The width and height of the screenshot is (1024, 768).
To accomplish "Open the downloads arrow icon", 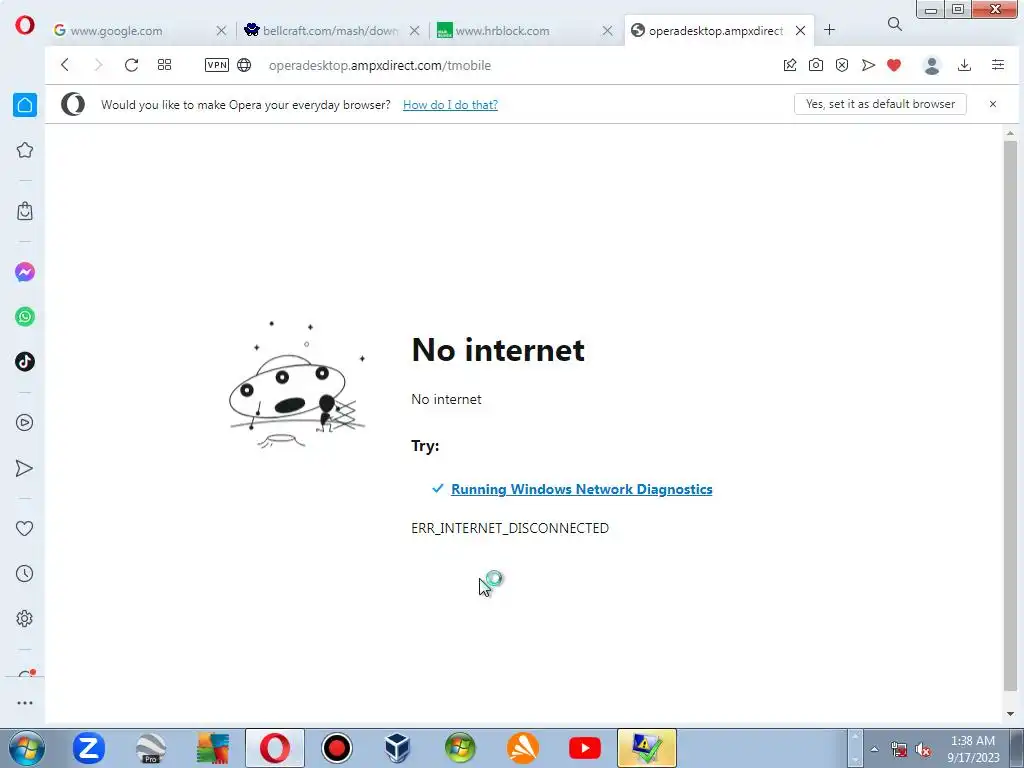I will tap(965, 65).
